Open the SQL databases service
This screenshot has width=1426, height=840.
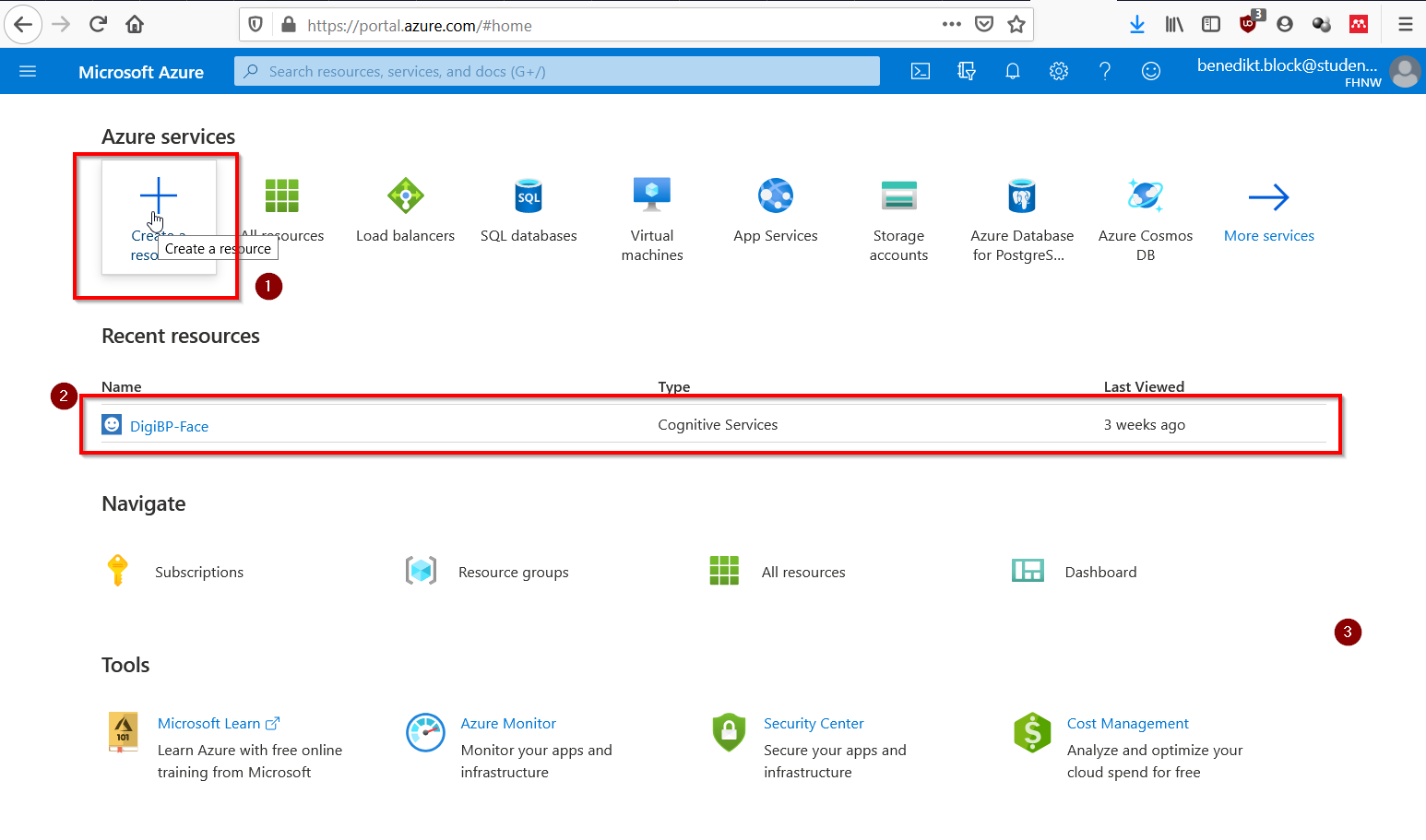(529, 211)
